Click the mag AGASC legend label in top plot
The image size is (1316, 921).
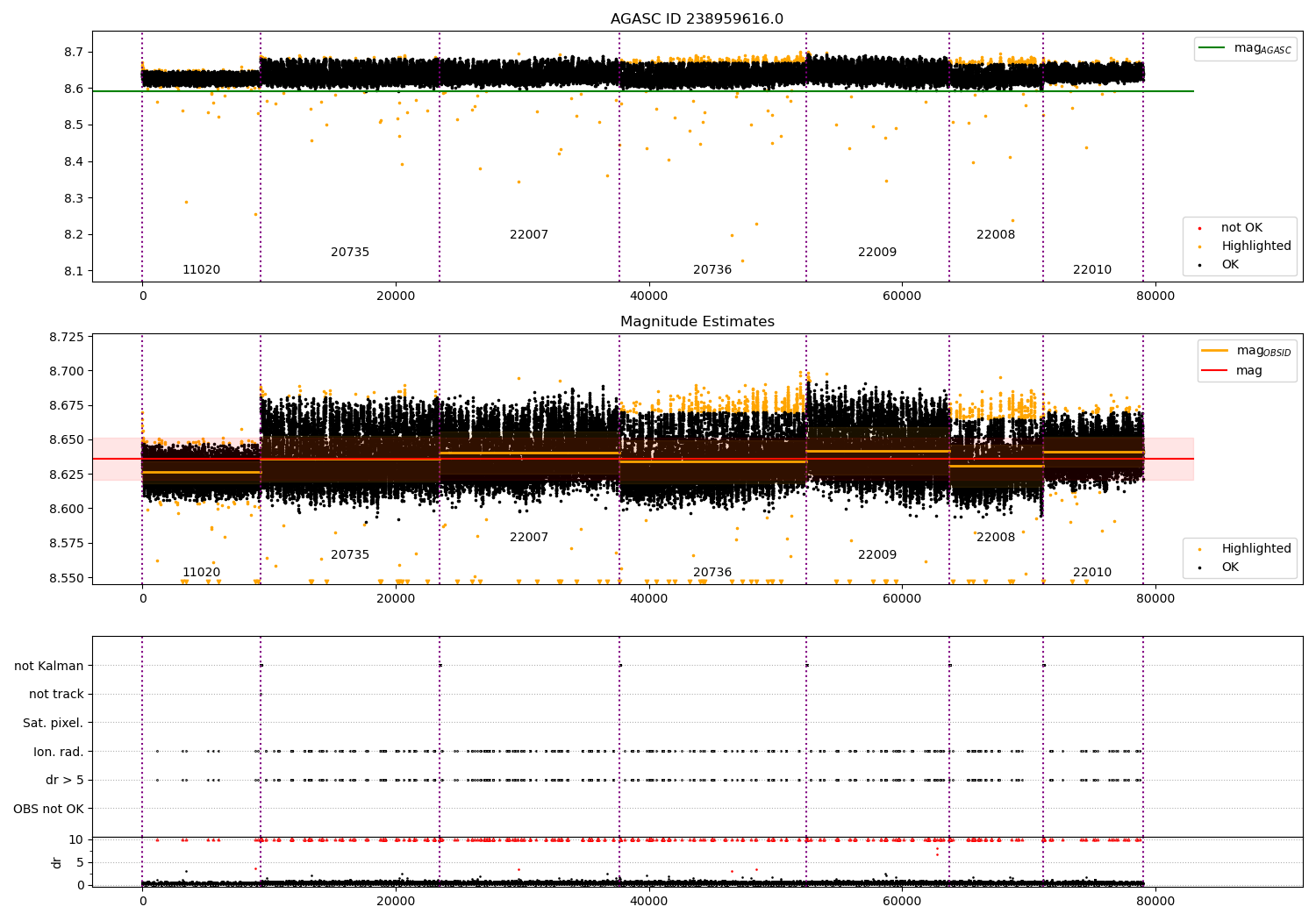(x=1262, y=48)
